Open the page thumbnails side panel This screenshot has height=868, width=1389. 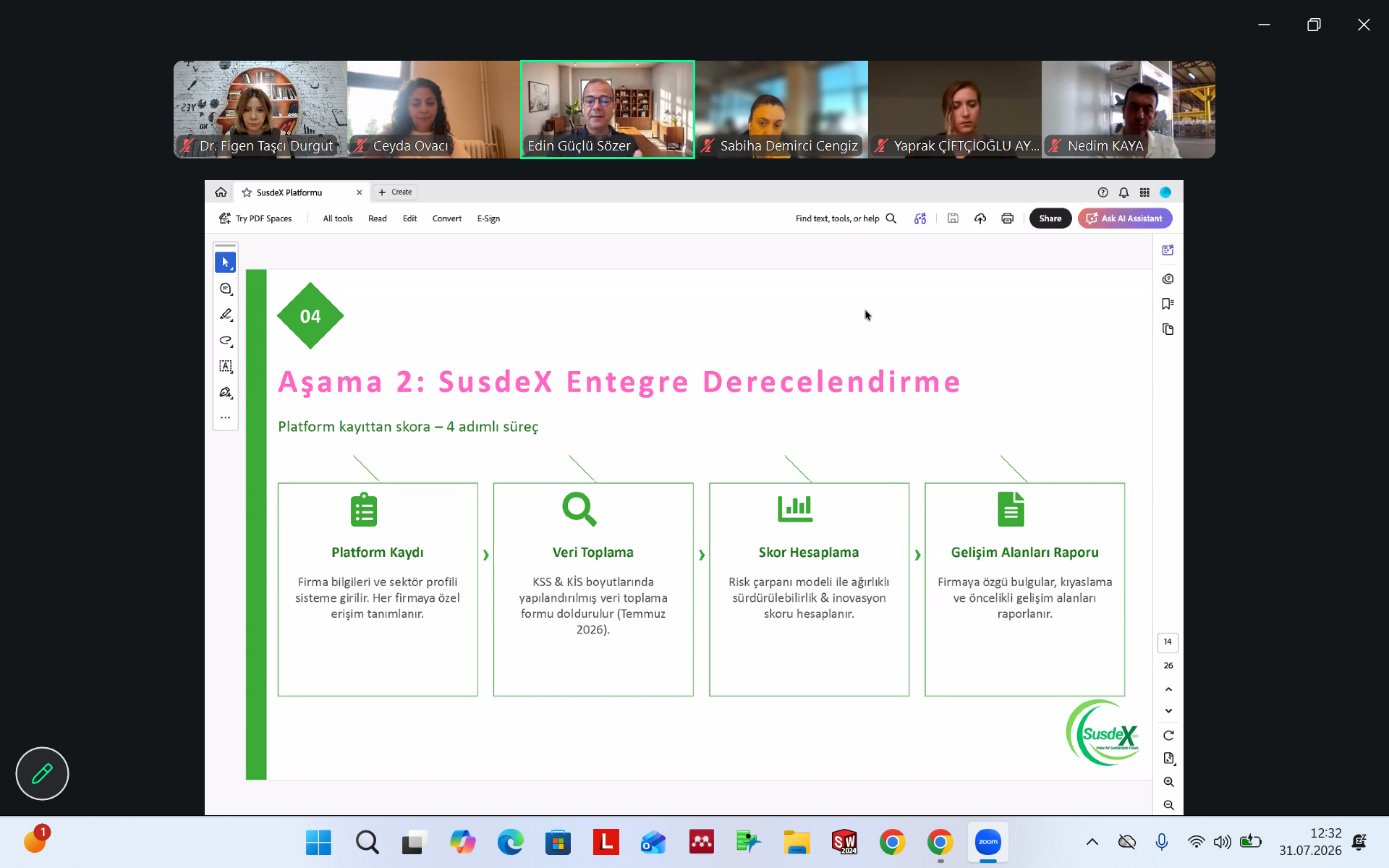click(1168, 330)
